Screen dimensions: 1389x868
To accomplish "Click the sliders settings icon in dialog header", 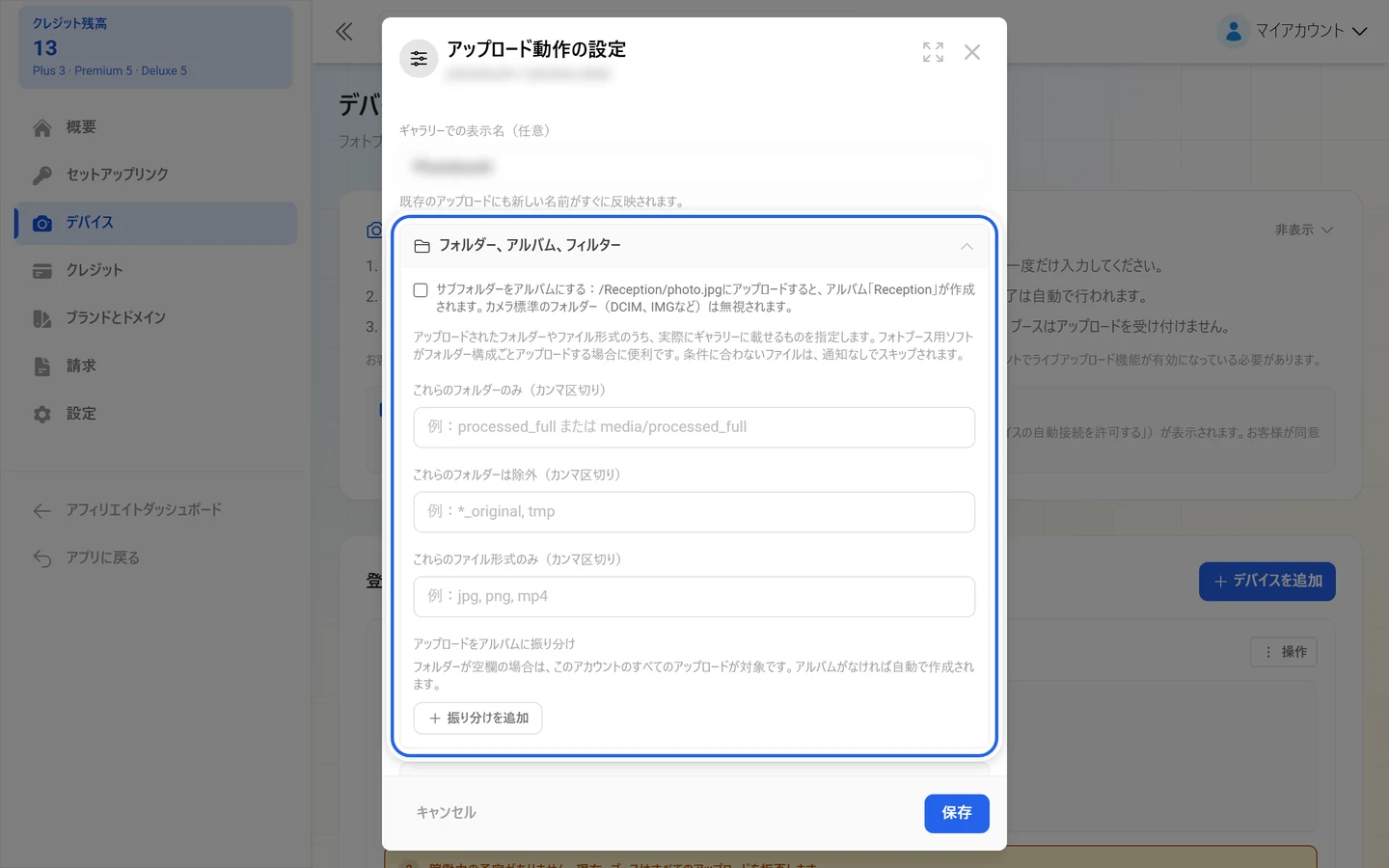I will [419, 59].
